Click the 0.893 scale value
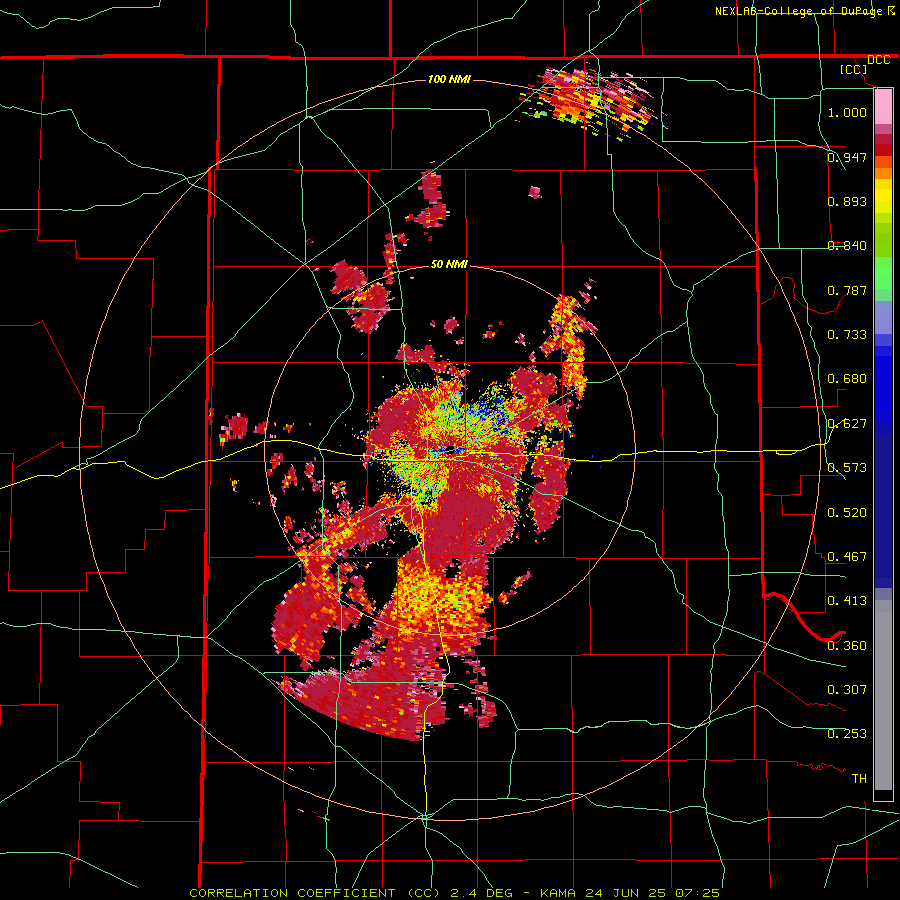 click(847, 201)
